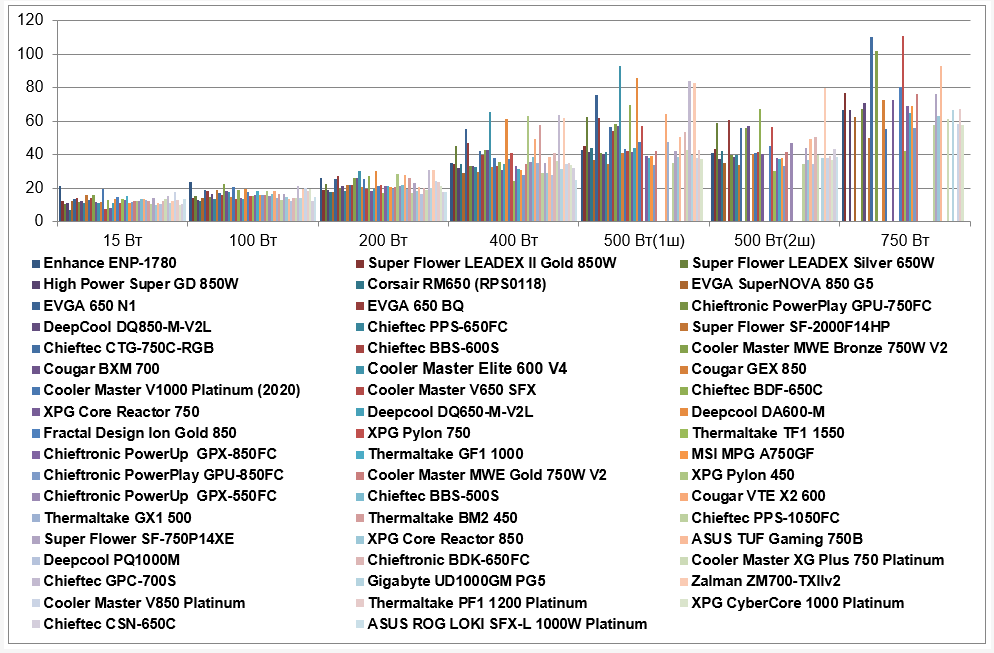Click the Enhance ENP-1780 legend label
Screen dimensions: 994x653
point(110,263)
